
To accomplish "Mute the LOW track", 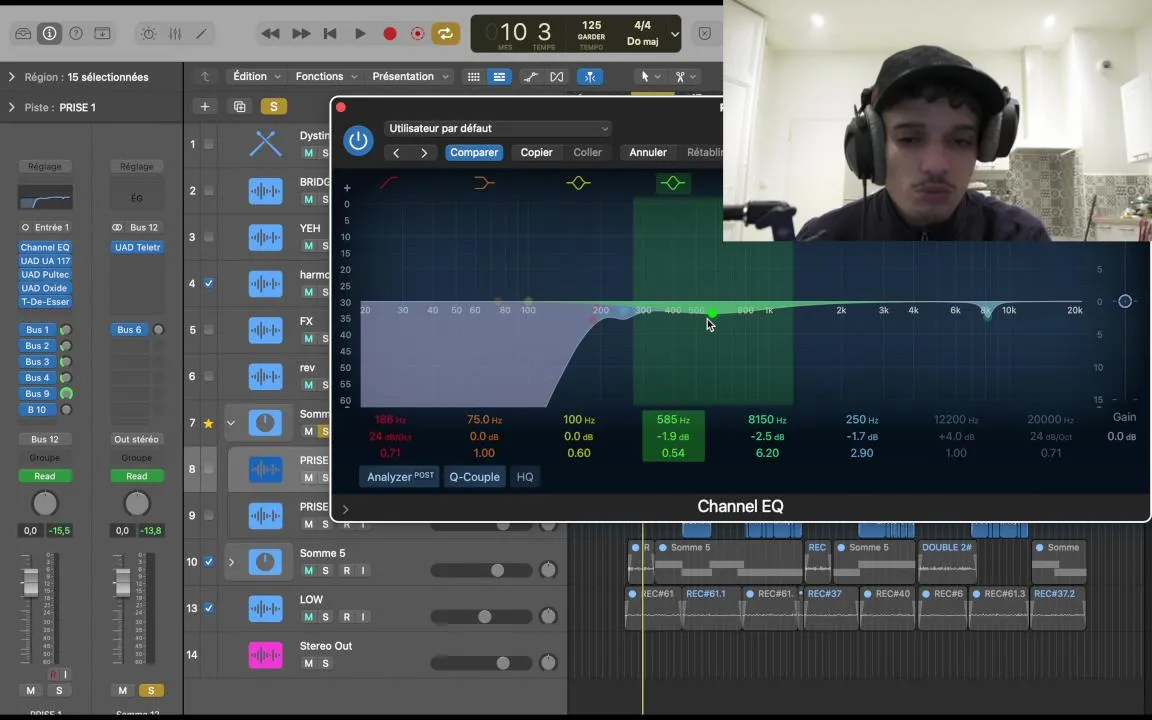I will 309,617.
